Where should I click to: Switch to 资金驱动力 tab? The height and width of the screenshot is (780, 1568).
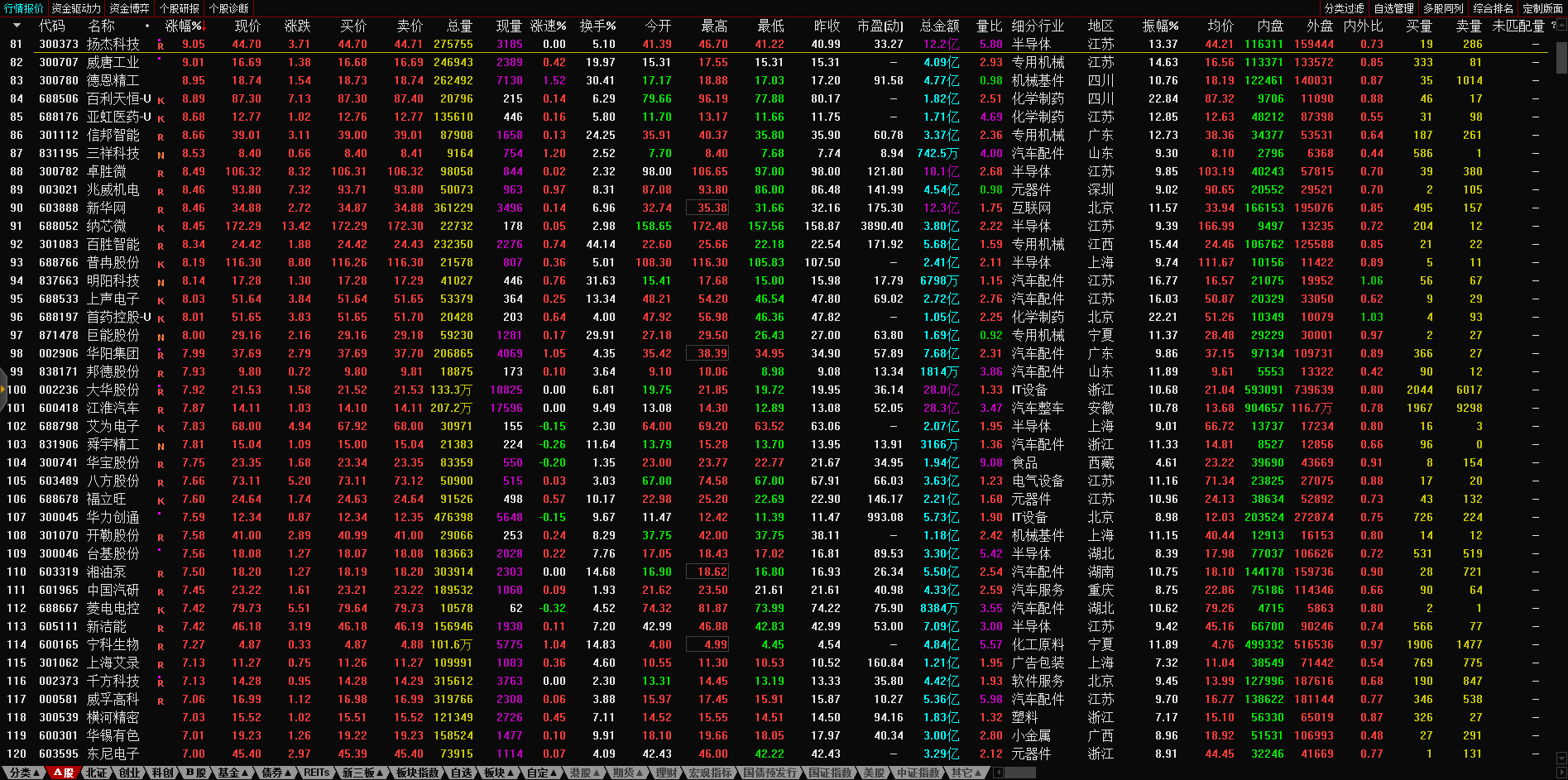point(76,8)
